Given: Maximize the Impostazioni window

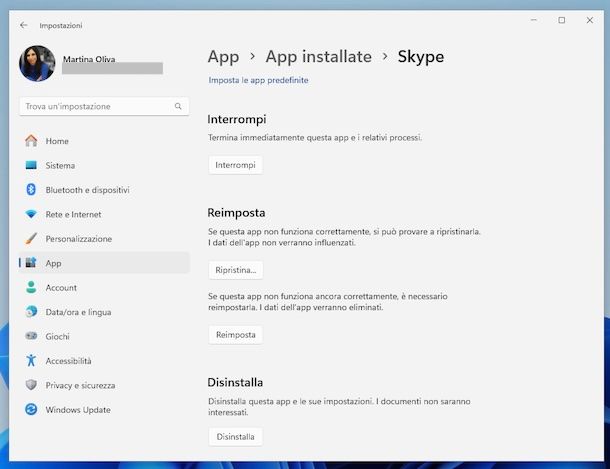Looking at the screenshot, I should tap(562, 20).
